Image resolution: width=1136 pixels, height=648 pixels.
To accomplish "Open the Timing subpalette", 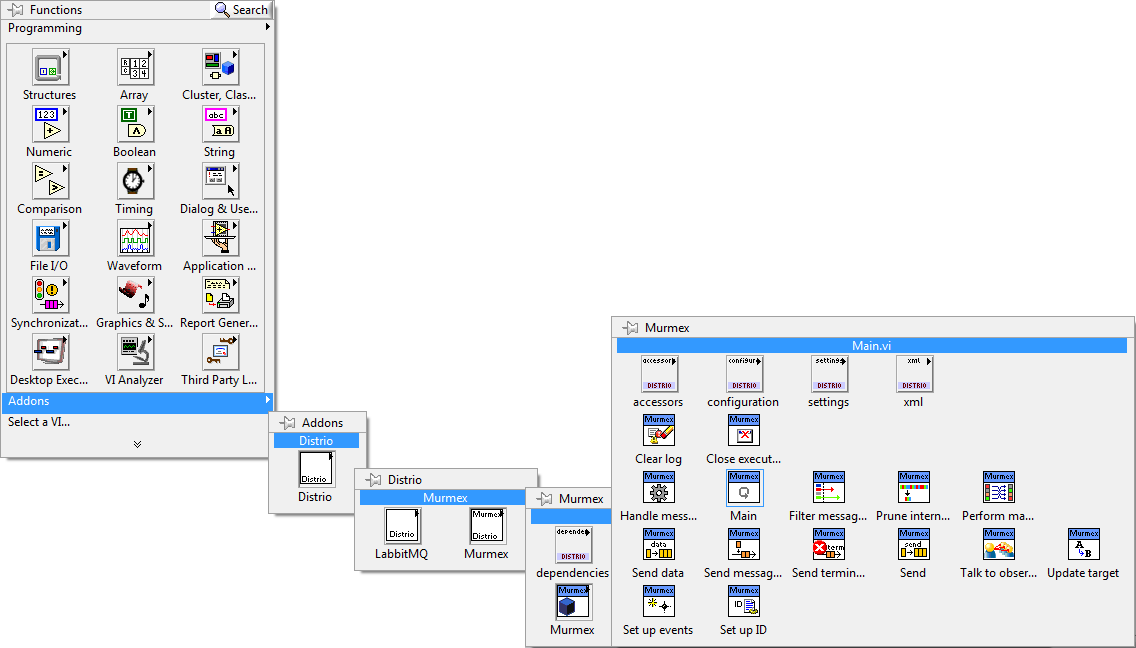I will point(135,181).
